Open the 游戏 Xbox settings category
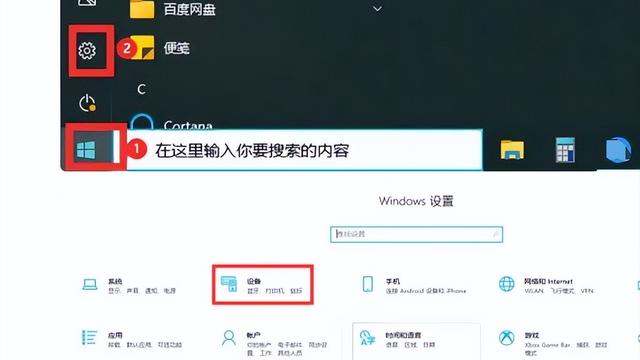 point(553,344)
